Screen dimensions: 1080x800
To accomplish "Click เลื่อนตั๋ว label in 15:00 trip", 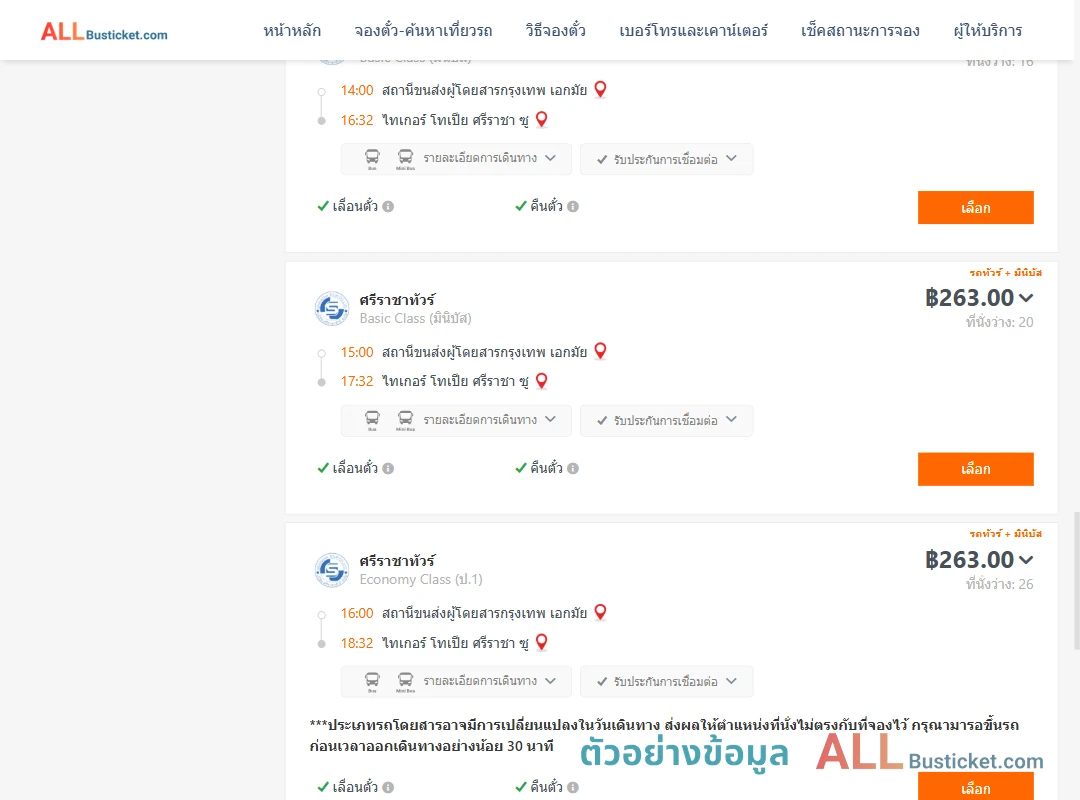I will coord(355,468).
